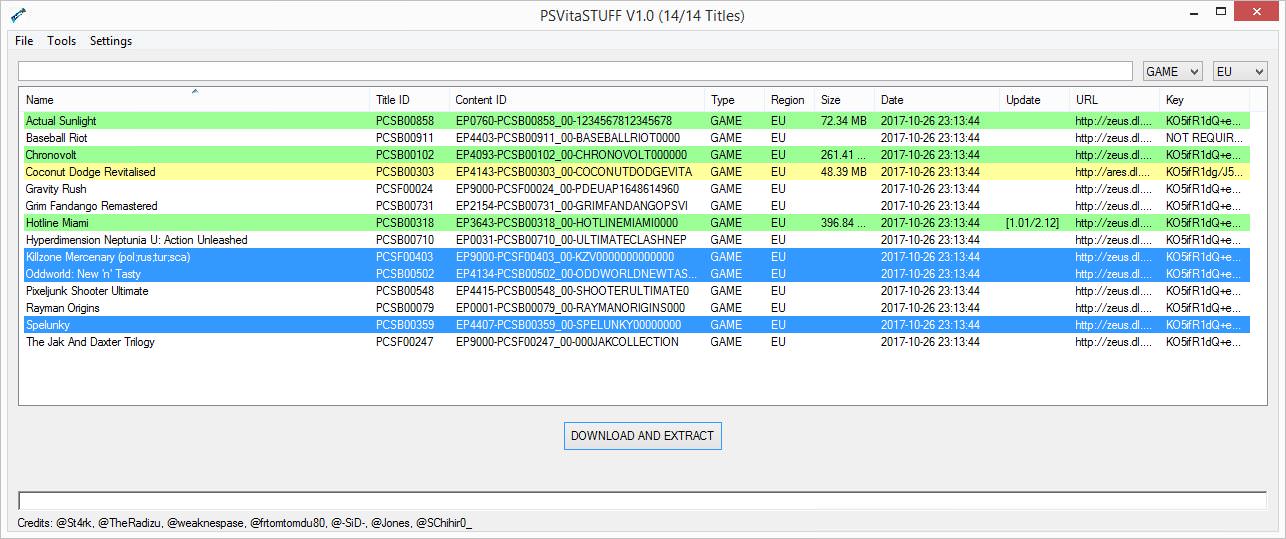Select The Jak And Daxter Trilogy row

pos(636,342)
